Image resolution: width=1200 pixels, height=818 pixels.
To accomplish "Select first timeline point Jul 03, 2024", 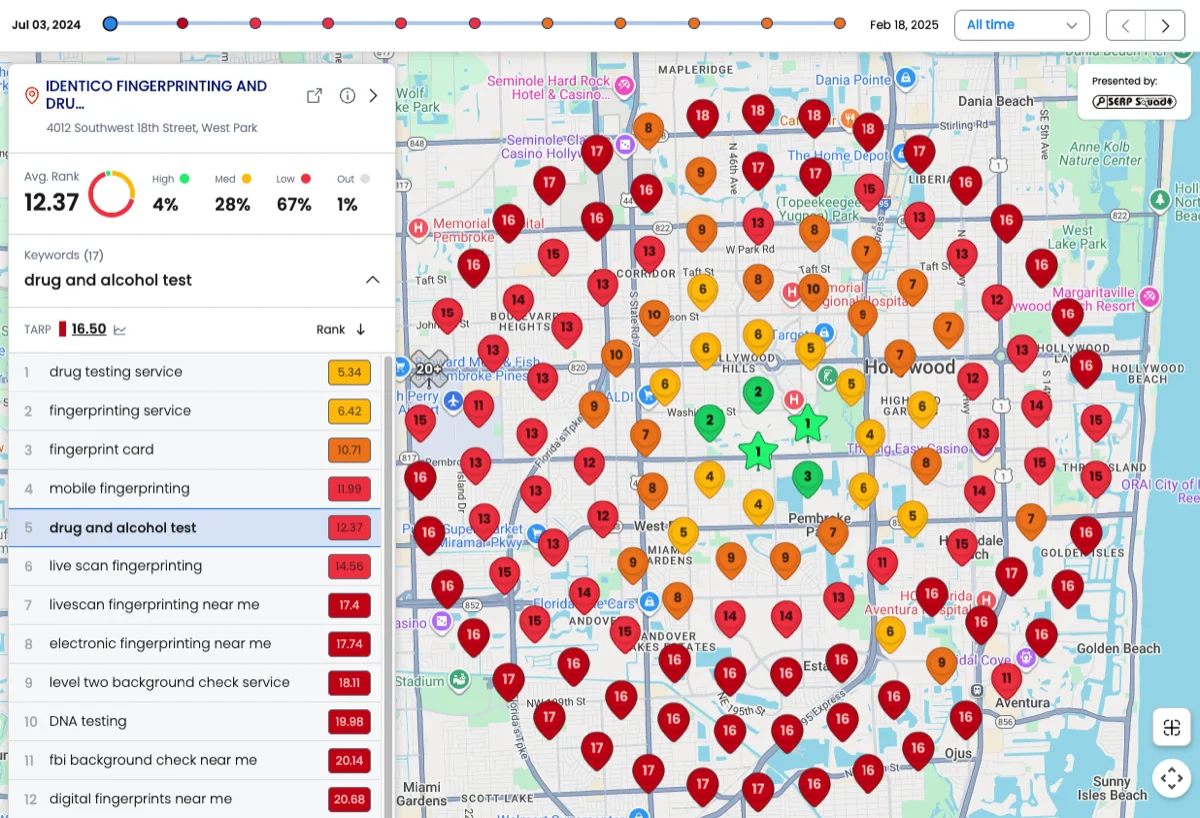I will 110,23.
